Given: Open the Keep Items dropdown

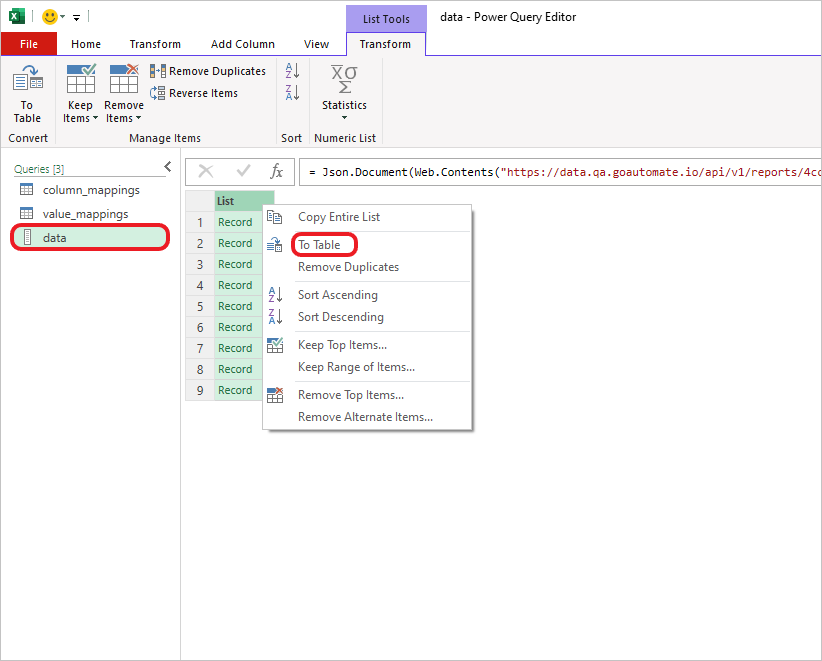Looking at the screenshot, I should [81, 94].
